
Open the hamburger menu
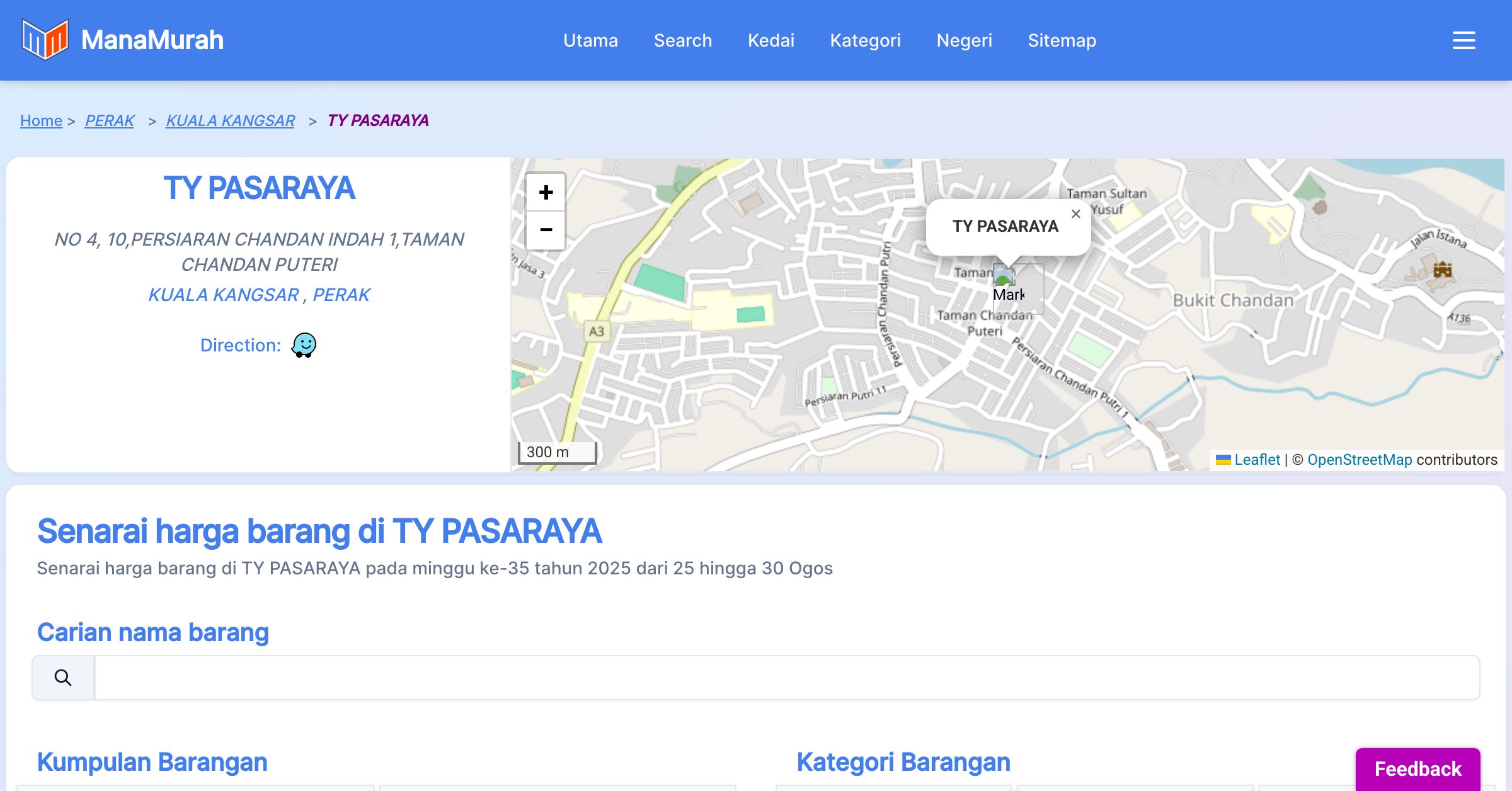[x=1463, y=40]
